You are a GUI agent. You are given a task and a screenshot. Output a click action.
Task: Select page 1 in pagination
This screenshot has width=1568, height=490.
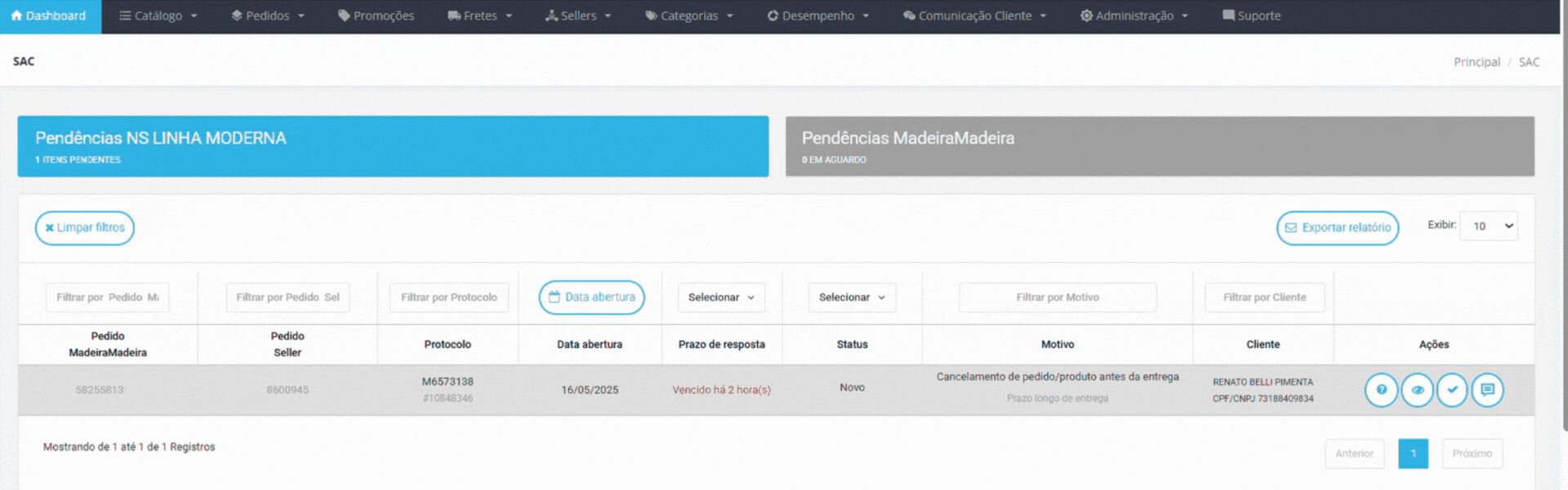click(1413, 454)
